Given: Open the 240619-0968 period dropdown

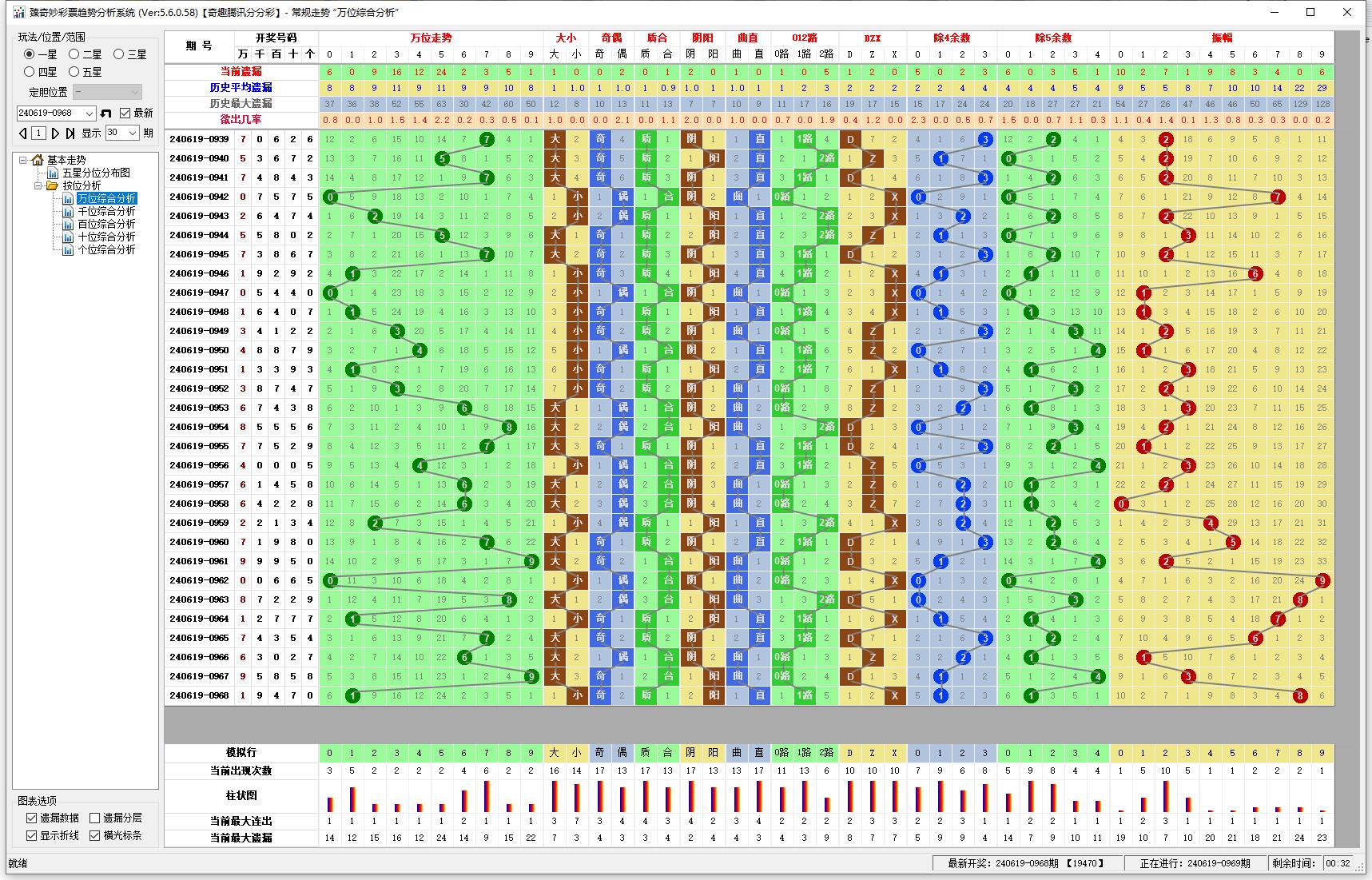Looking at the screenshot, I should coord(89,113).
